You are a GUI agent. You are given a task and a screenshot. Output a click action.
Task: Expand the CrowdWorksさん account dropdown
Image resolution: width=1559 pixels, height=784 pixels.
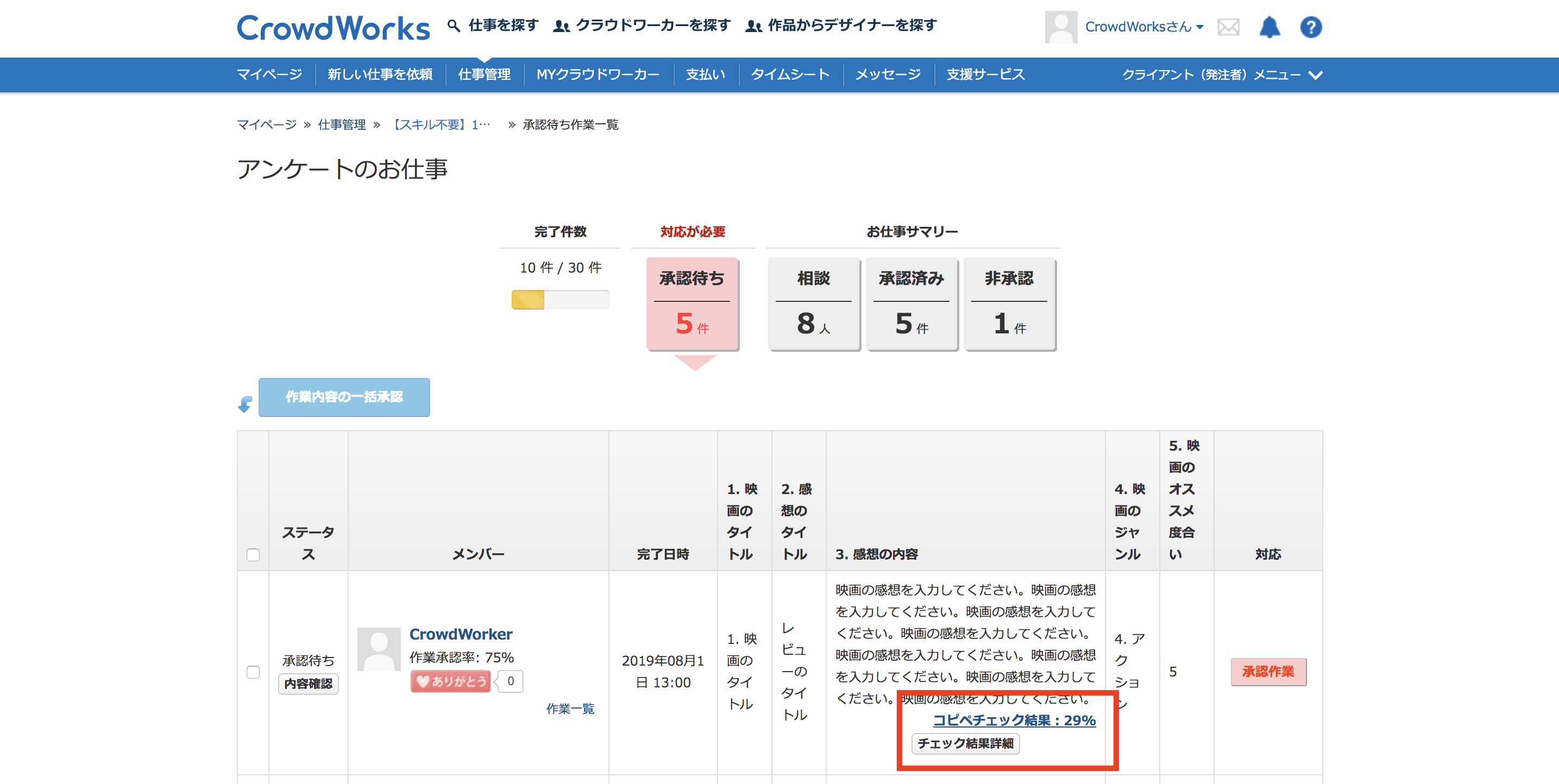click(1143, 27)
